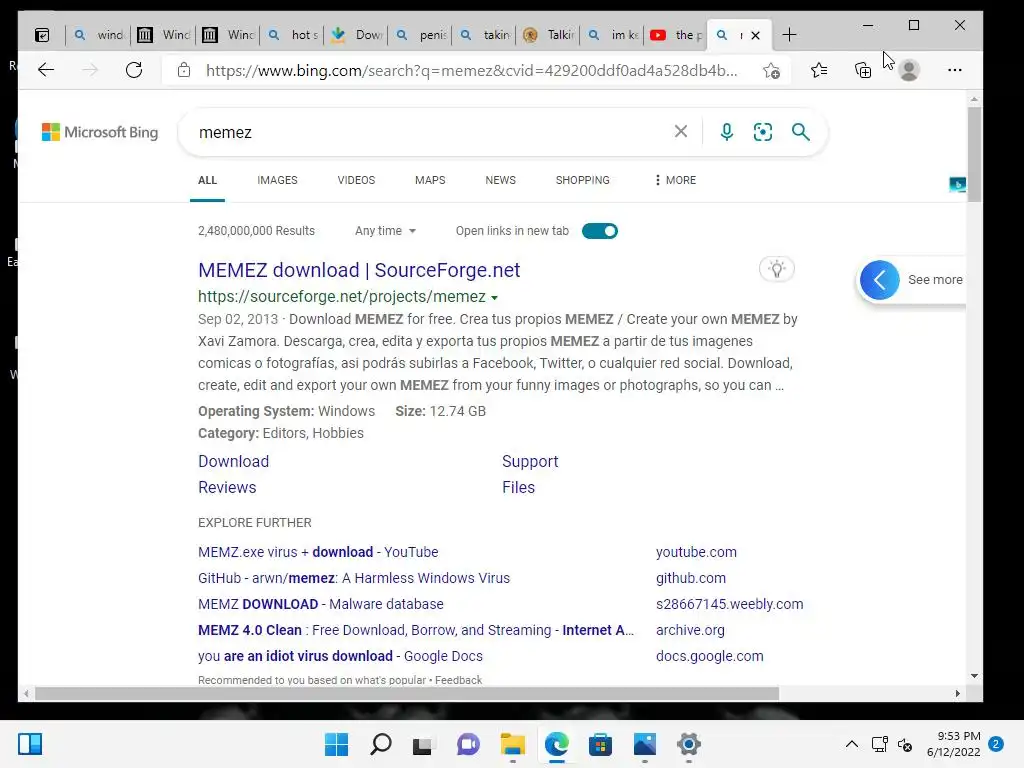1024x768 pixels.
Task: Click the Support sitelink
Action: click(x=530, y=461)
